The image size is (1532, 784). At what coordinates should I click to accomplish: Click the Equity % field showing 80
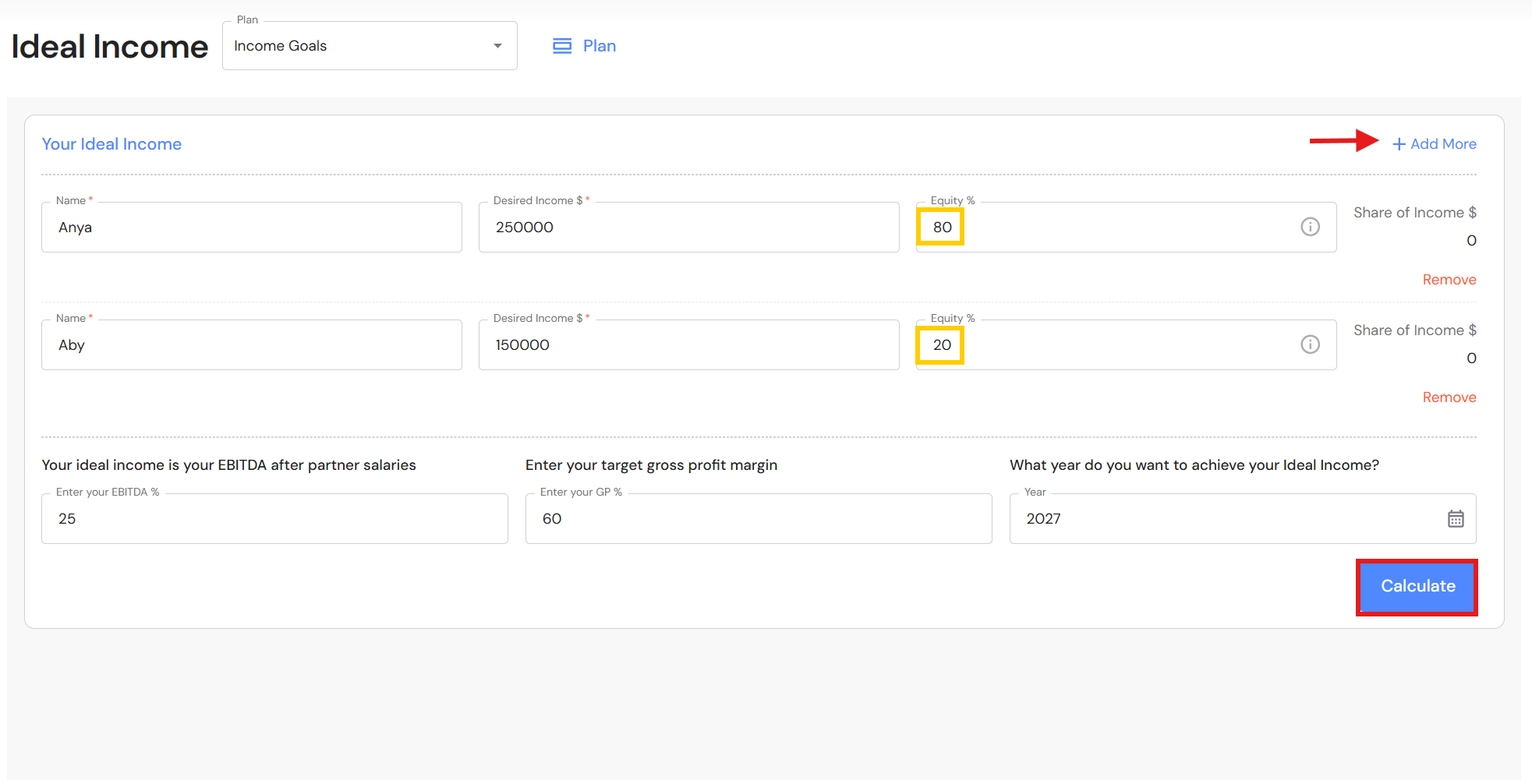click(x=1107, y=228)
